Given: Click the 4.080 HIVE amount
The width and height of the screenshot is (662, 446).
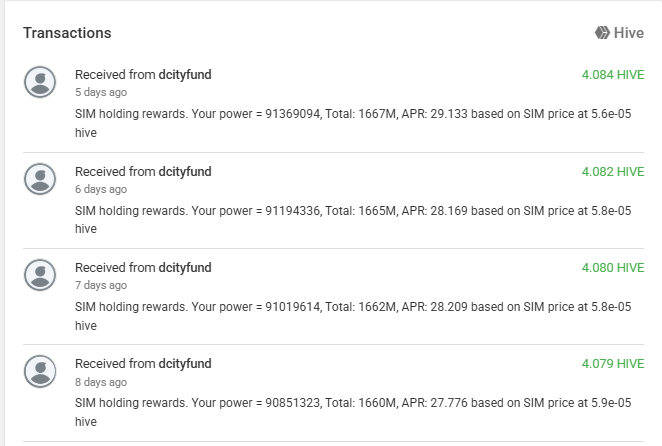Looking at the screenshot, I should 612,267.
